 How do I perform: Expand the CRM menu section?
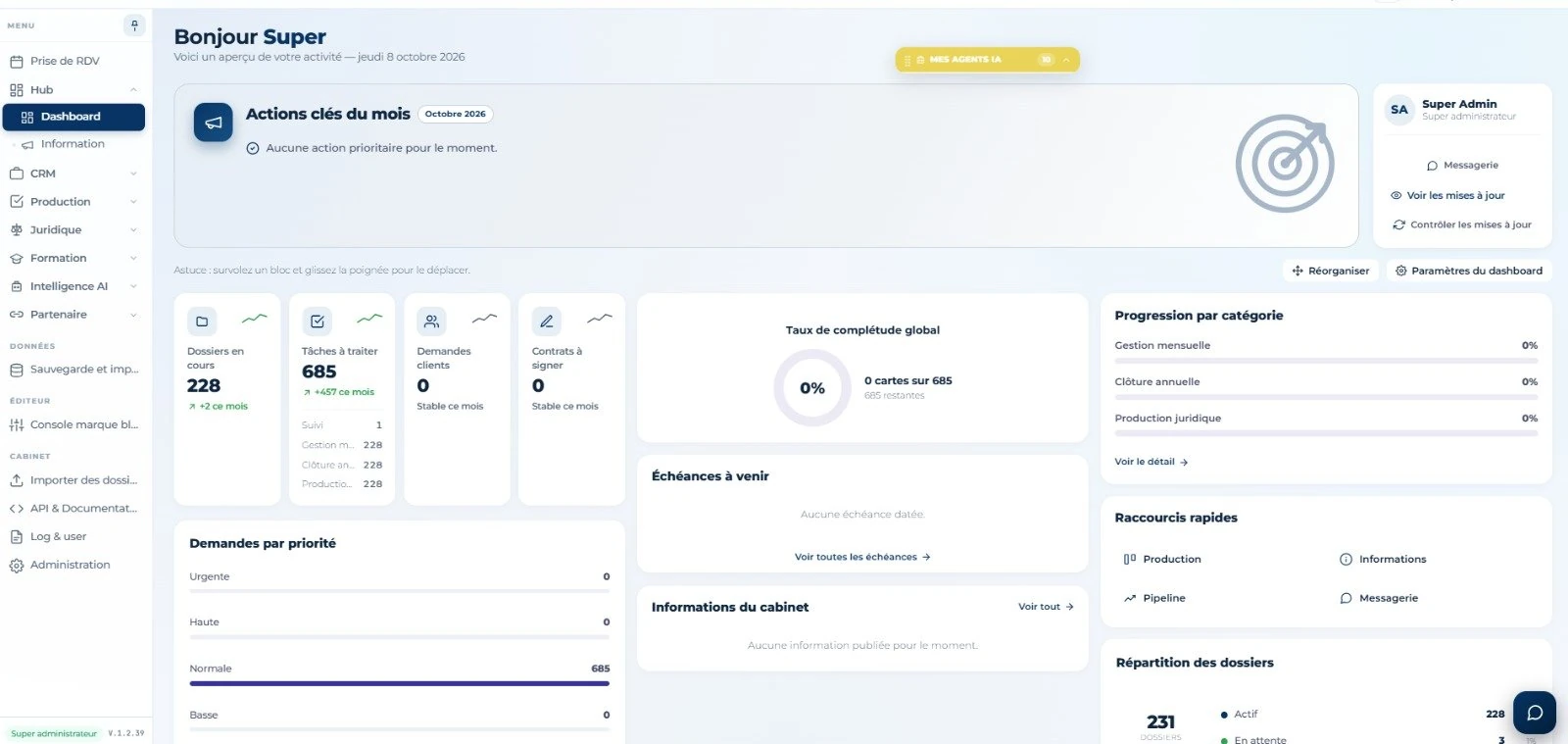133,174
